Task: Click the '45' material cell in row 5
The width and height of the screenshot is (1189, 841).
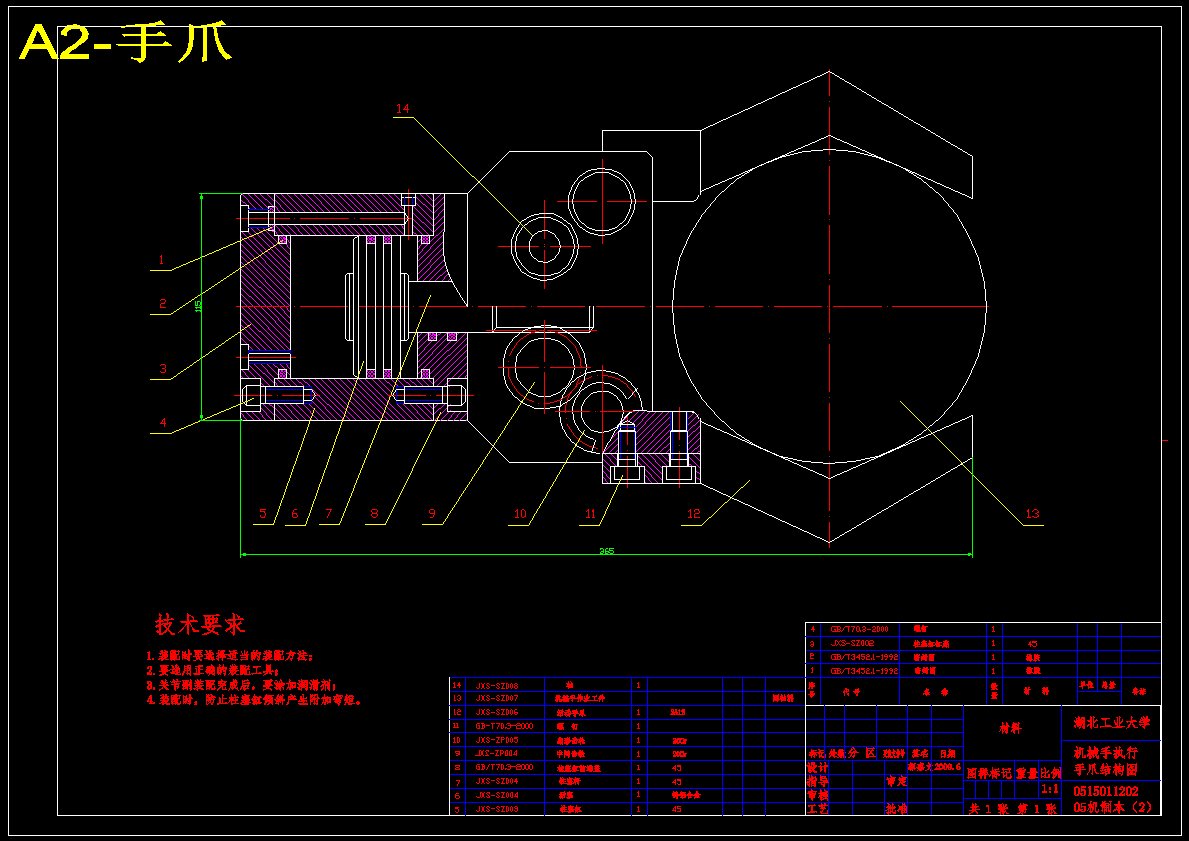Action: (676, 809)
